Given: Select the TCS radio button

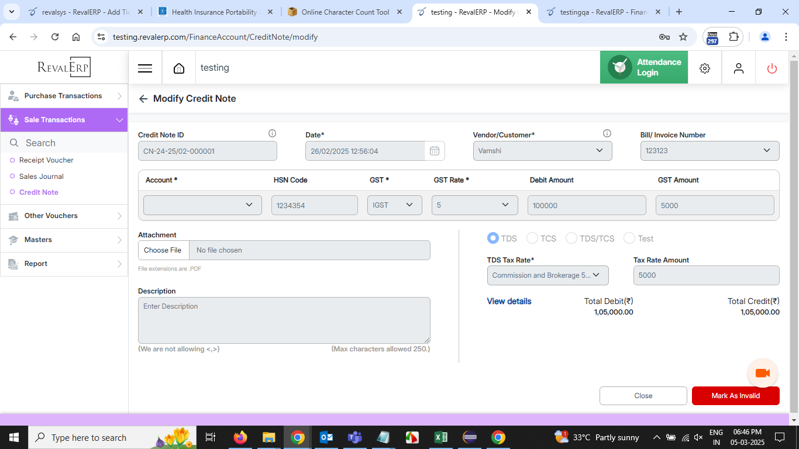Looking at the screenshot, I should point(532,238).
